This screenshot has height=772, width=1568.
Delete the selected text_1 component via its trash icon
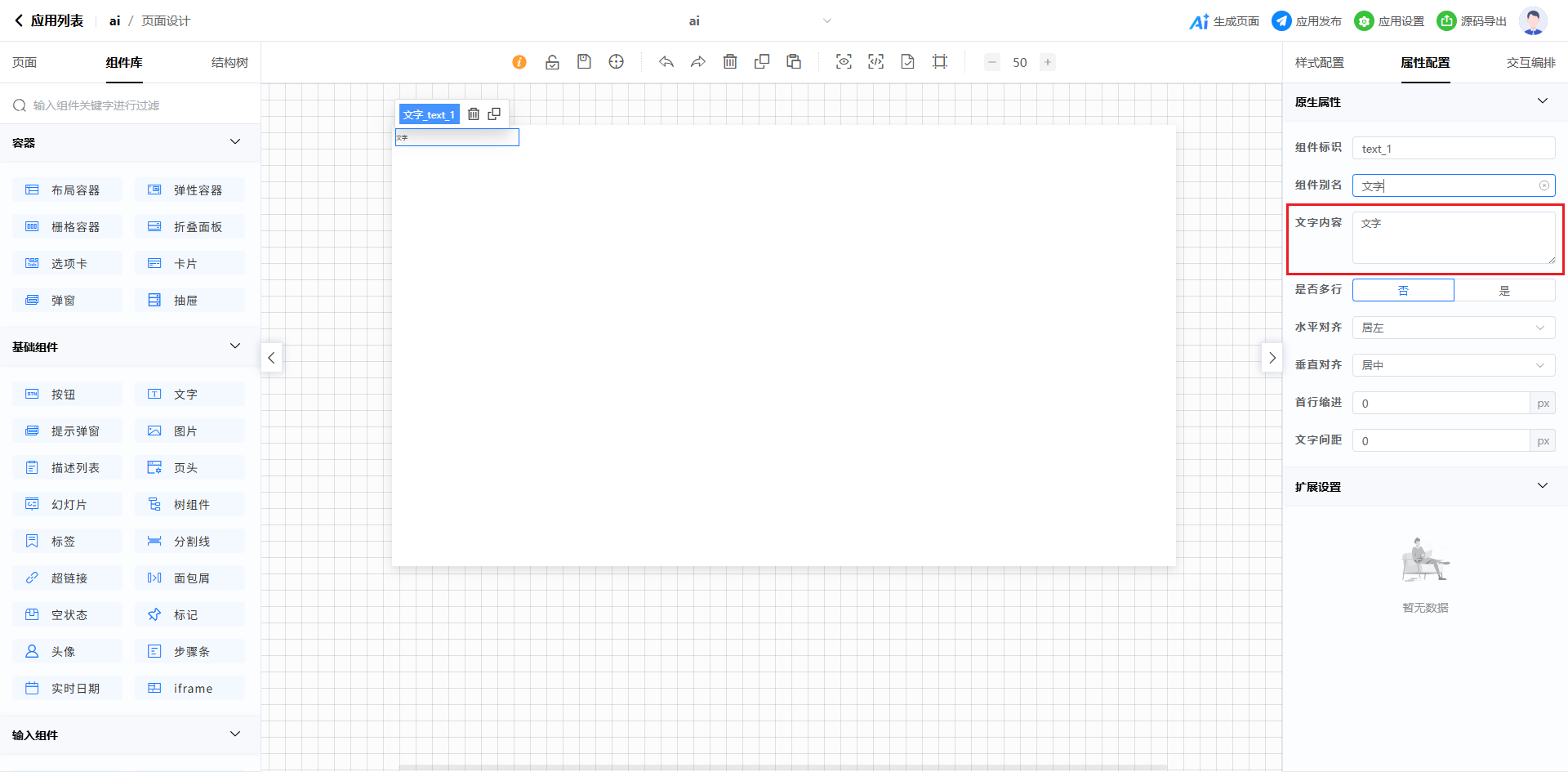(474, 114)
